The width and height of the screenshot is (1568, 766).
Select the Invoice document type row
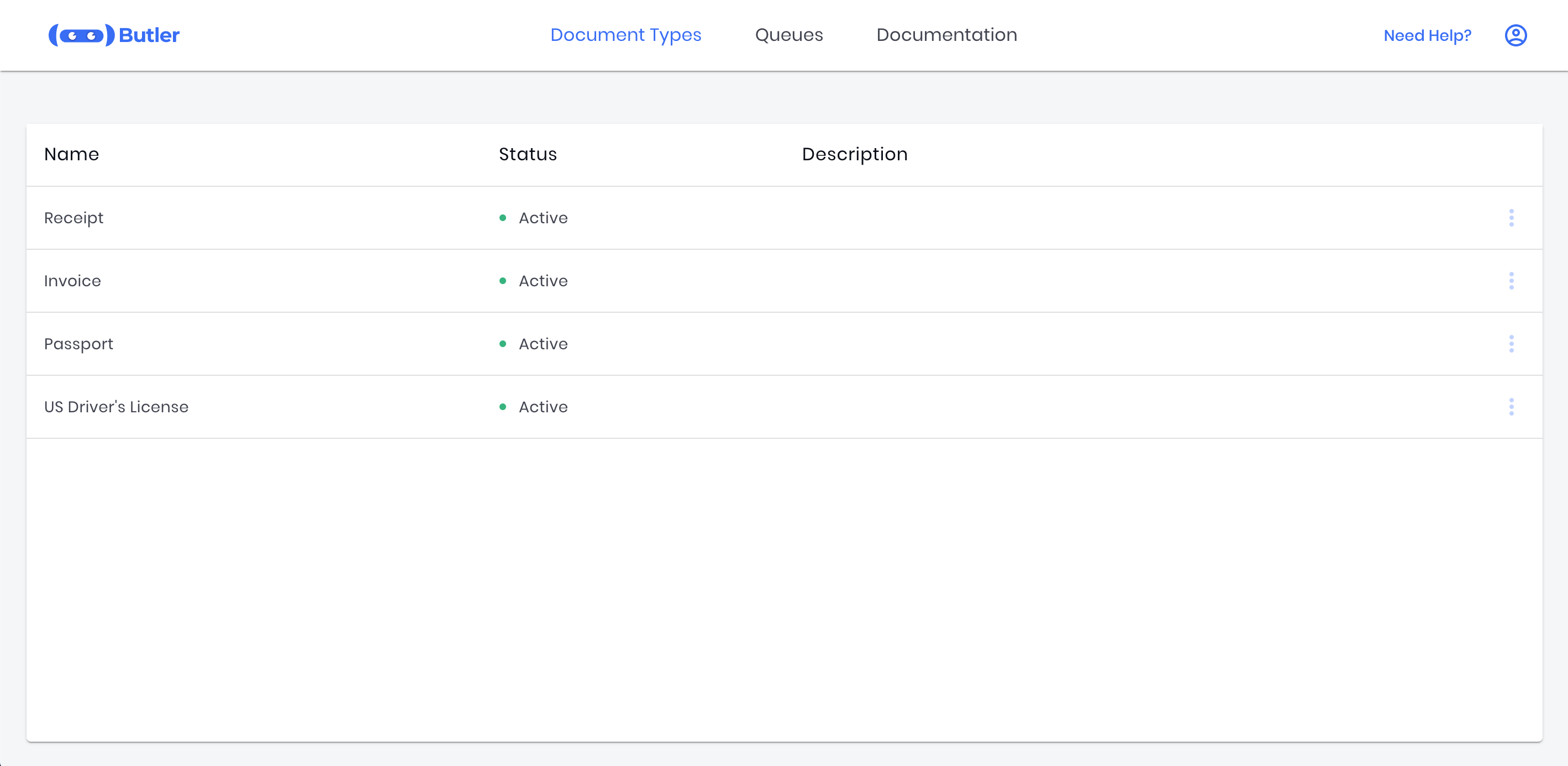tap(784, 281)
